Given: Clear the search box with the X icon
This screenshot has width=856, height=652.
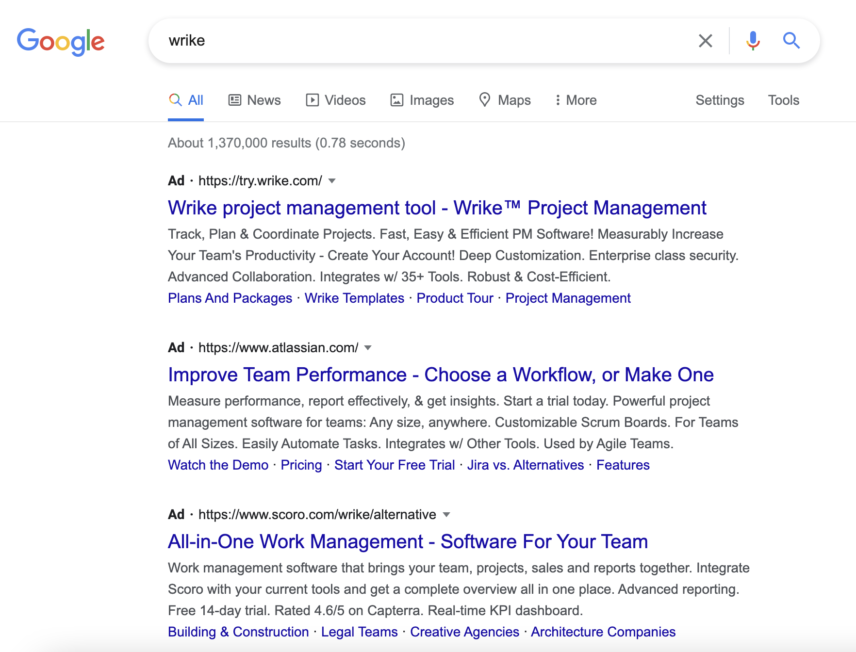Looking at the screenshot, I should coord(705,40).
